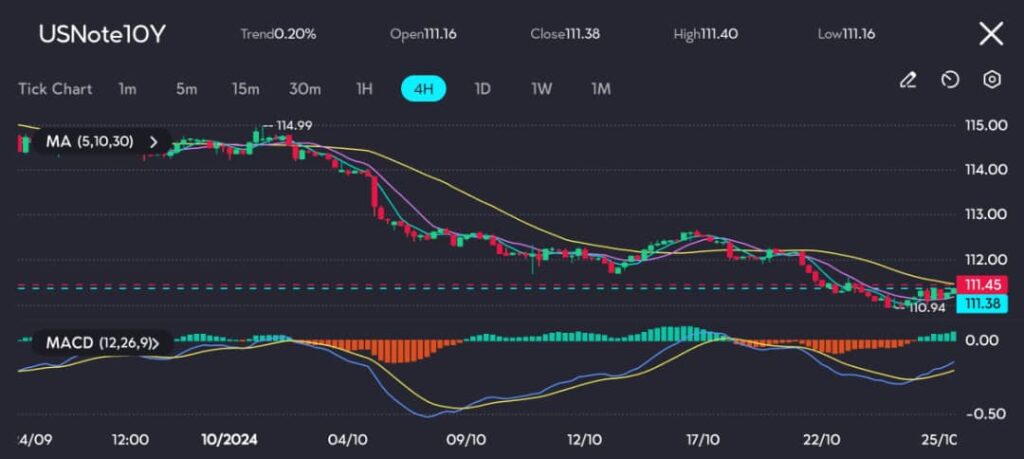The width and height of the screenshot is (1024, 459).
Task: Click the USNote10Y symbol title
Action: click(102, 34)
